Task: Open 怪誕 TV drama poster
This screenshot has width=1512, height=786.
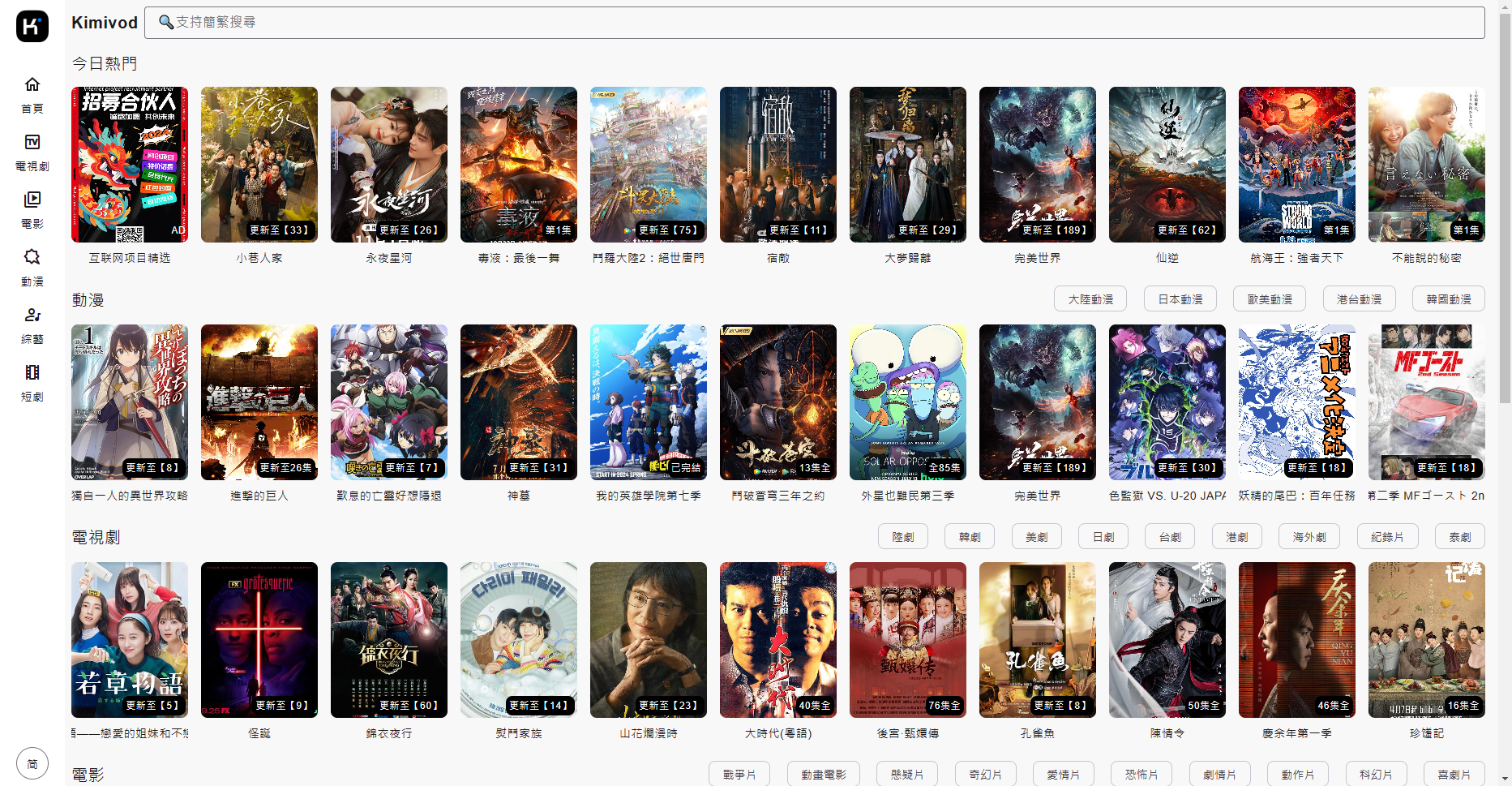Action: [259, 640]
